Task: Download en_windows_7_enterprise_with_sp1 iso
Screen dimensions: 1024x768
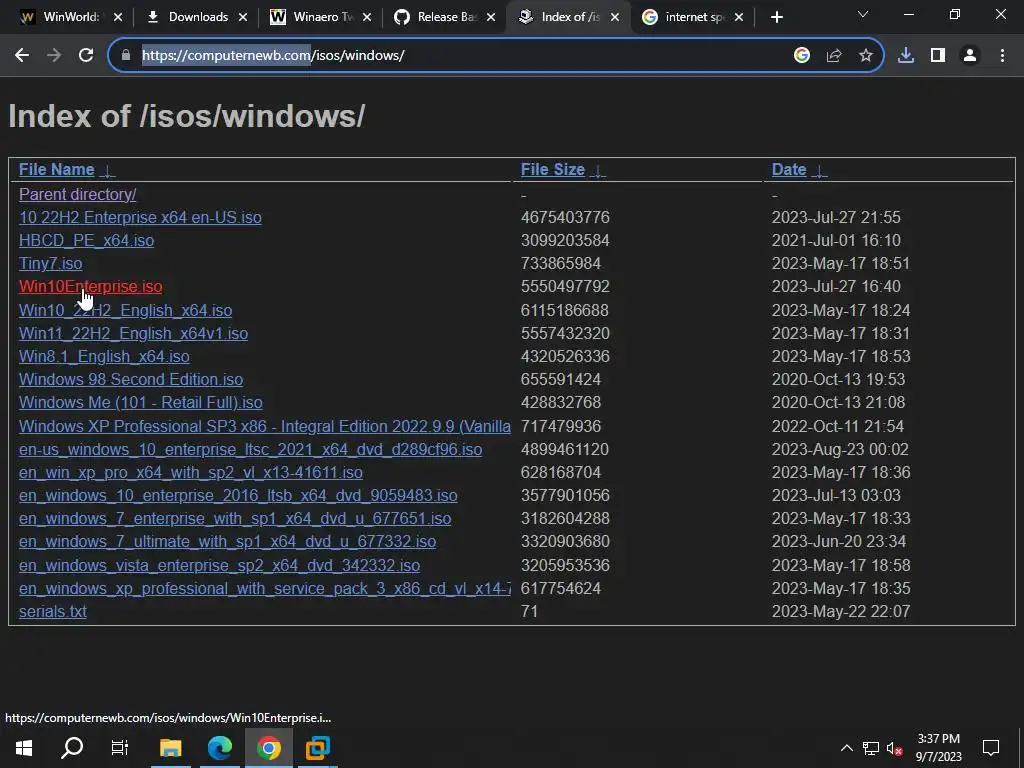Action: coord(235,519)
